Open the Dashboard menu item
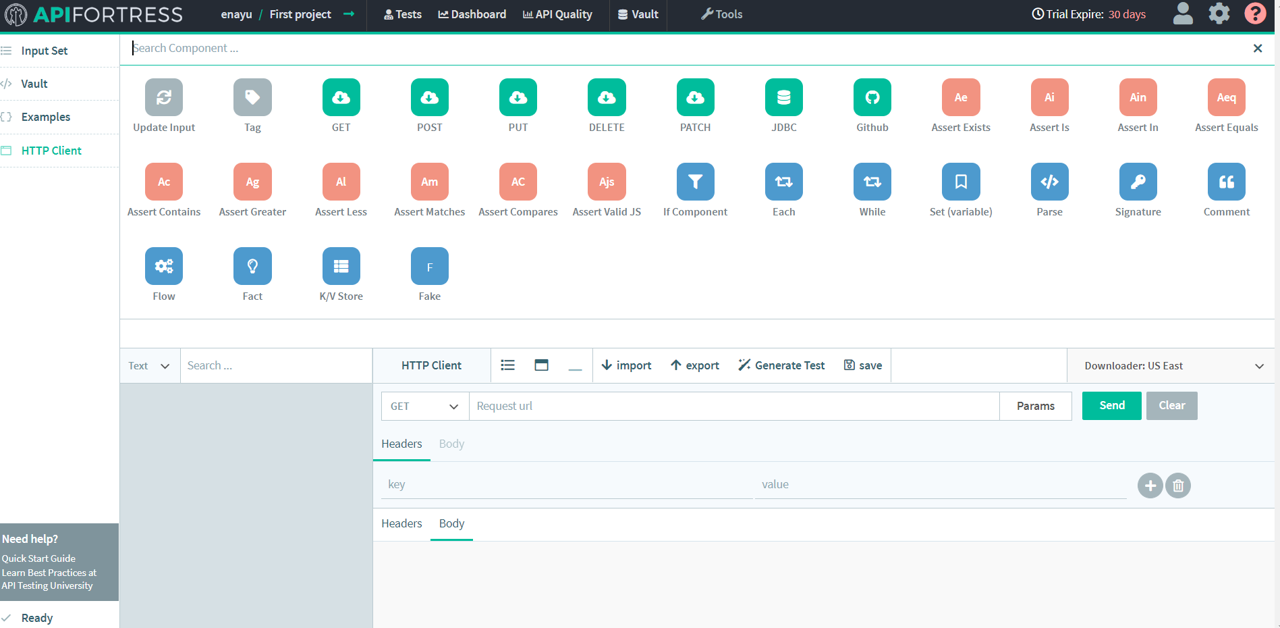Image resolution: width=1280 pixels, height=628 pixels. click(472, 14)
